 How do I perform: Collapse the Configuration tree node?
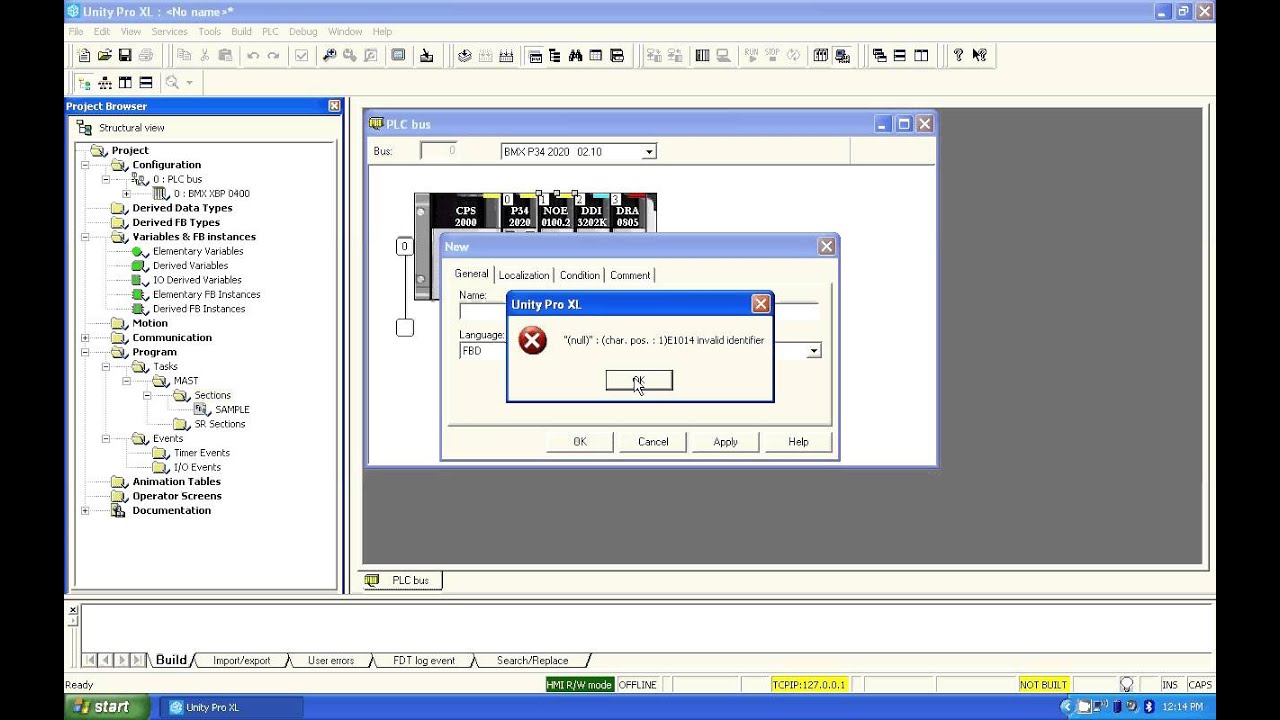85,165
